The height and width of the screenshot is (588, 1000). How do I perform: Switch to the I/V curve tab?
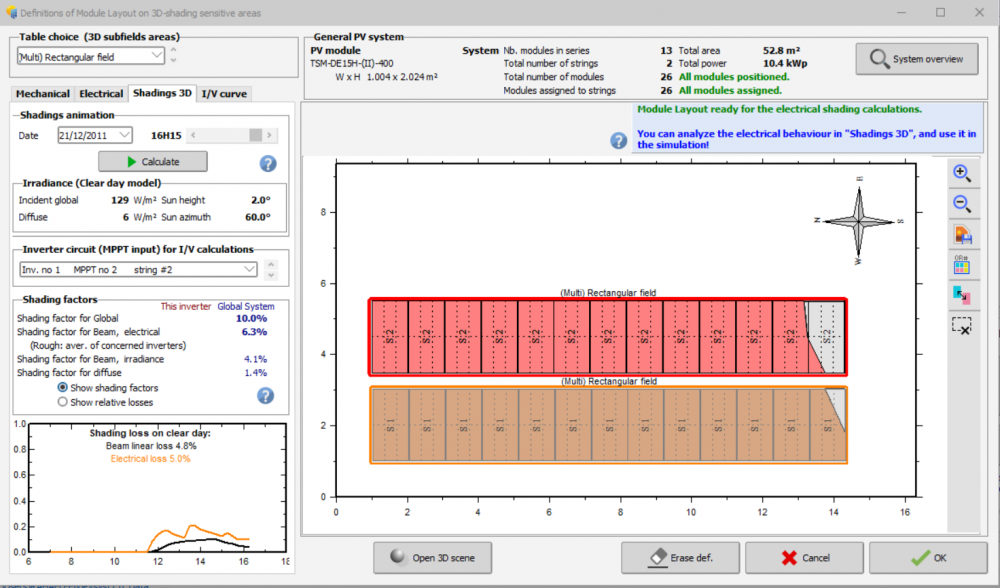tap(224, 93)
